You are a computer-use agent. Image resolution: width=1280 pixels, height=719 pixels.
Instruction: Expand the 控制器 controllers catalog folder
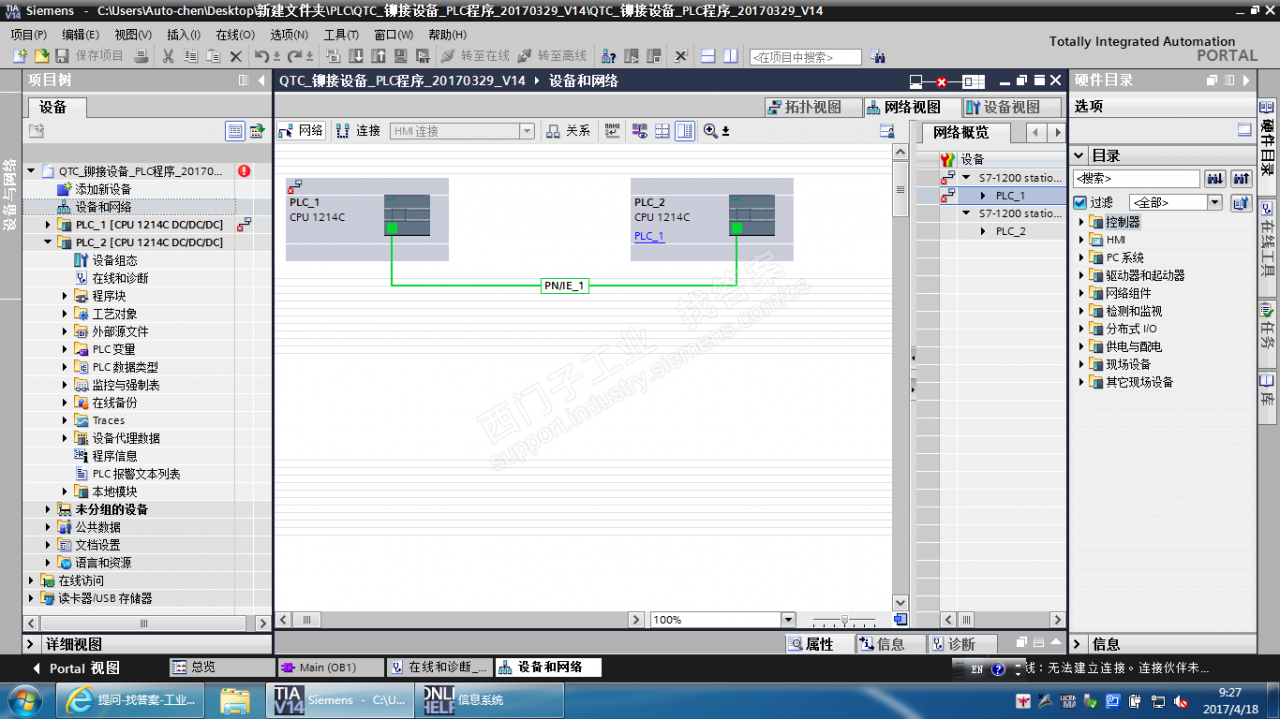[x=1081, y=222]
